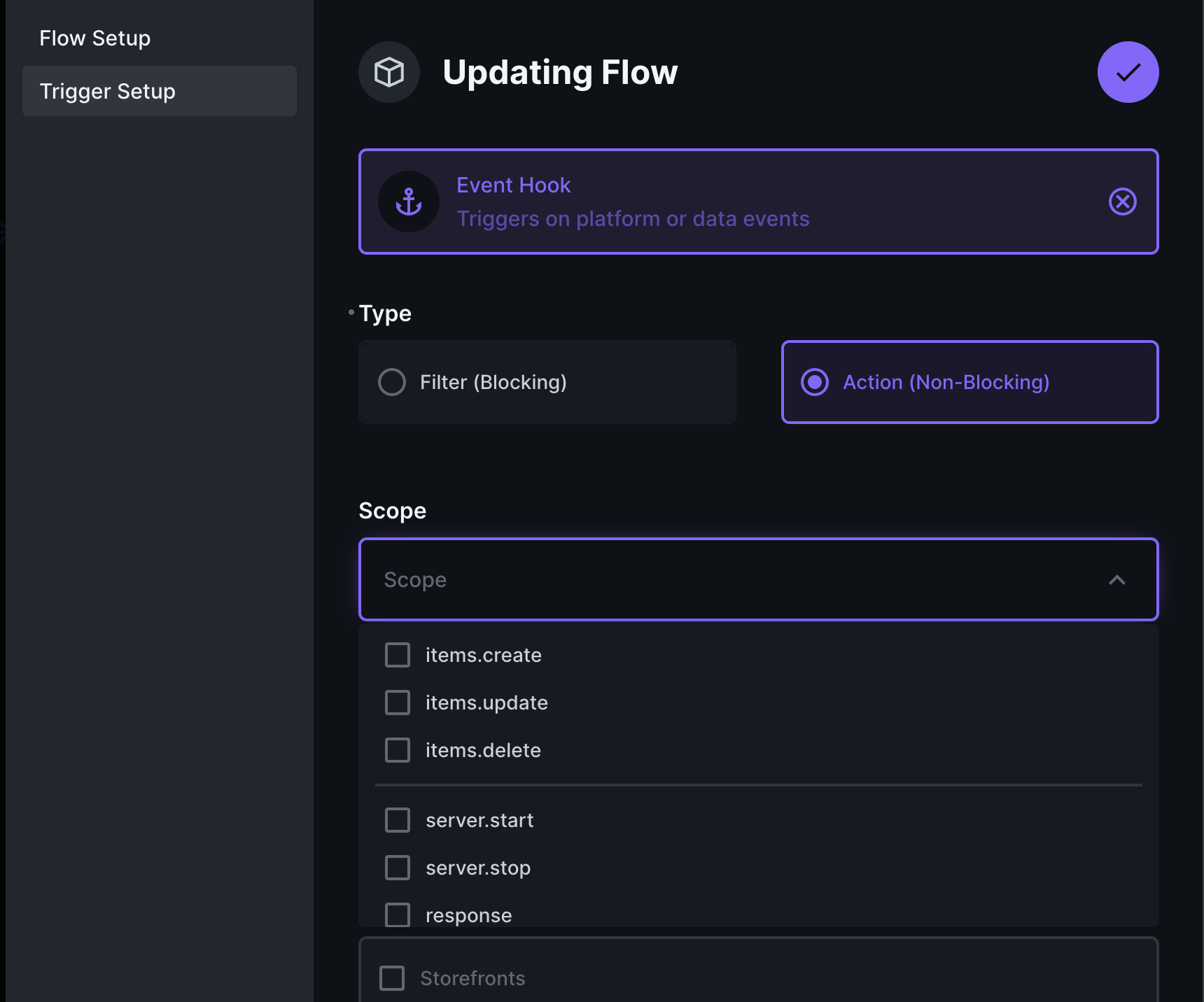Check the items.update checkbox
The height and width of the screenshot is (1002, 1204).
(x=398, y=703)
